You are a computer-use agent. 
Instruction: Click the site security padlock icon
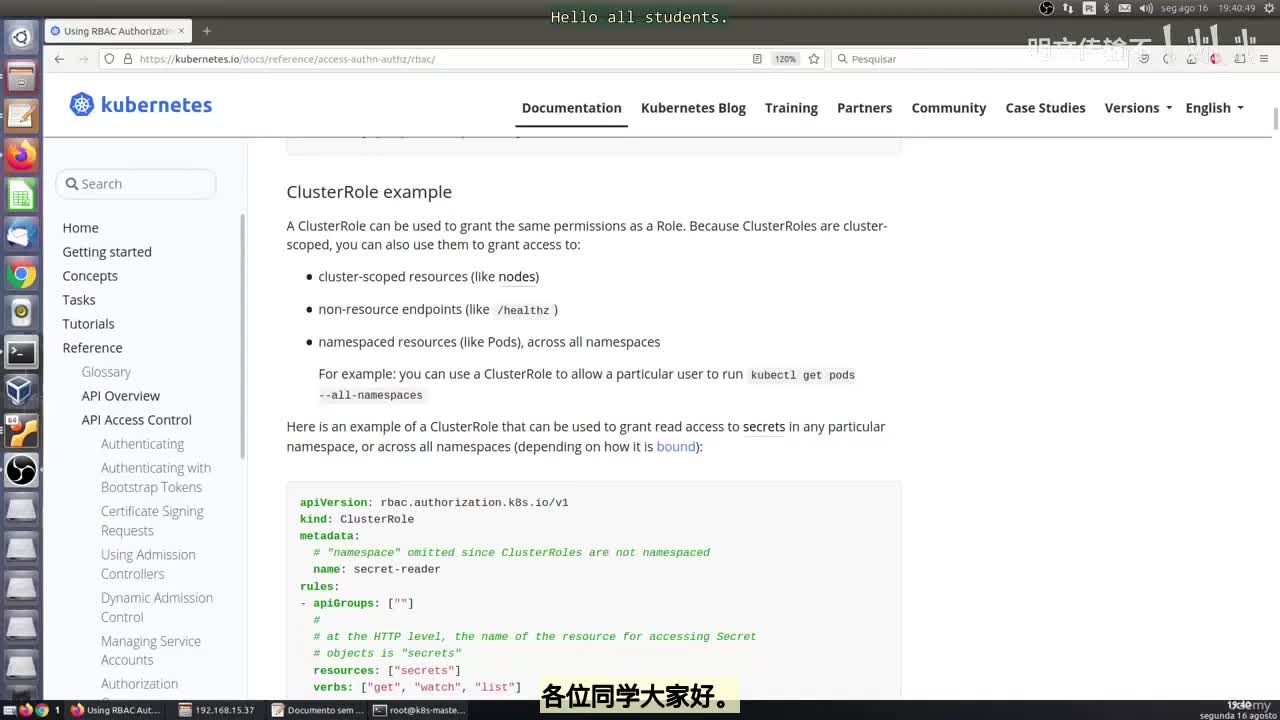(x=128, y=59)
